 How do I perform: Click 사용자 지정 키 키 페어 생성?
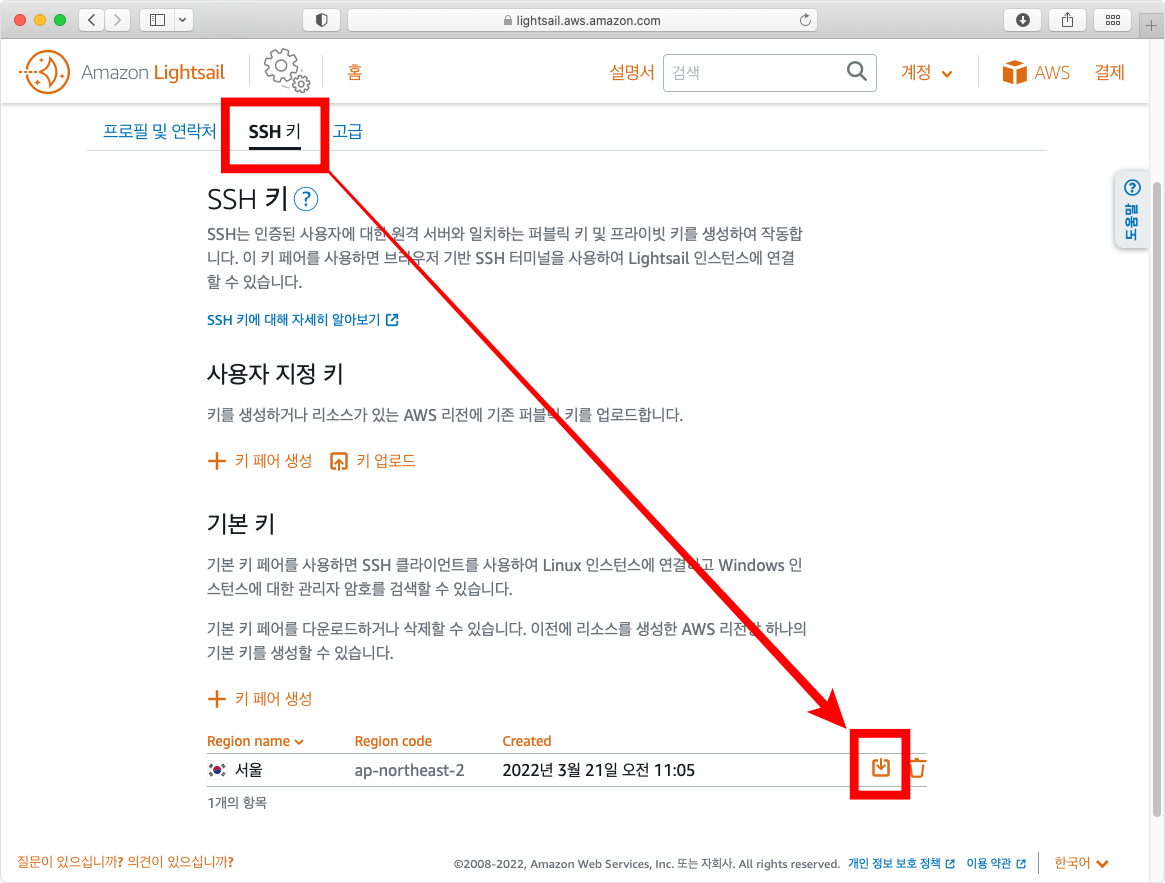tap(260, 461)
